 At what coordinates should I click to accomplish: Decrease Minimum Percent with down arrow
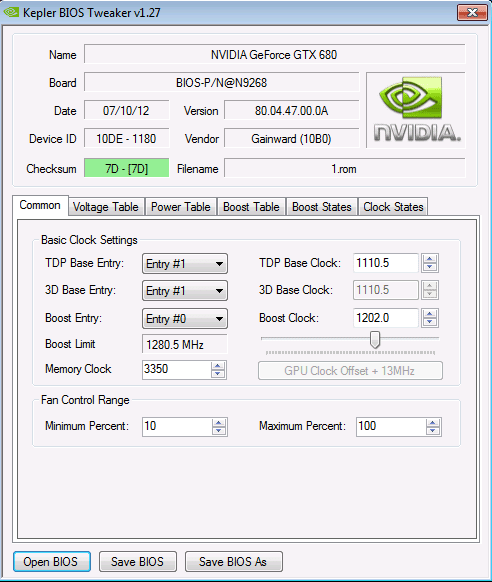click(x=219, y=431)
